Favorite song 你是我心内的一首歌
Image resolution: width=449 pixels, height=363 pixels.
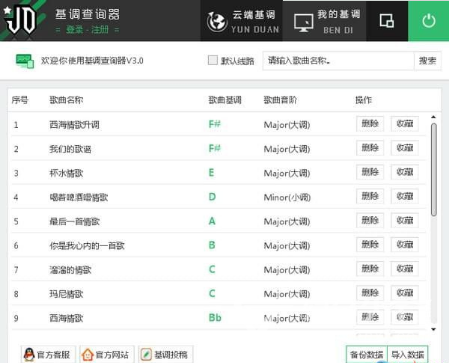[405, 245]
